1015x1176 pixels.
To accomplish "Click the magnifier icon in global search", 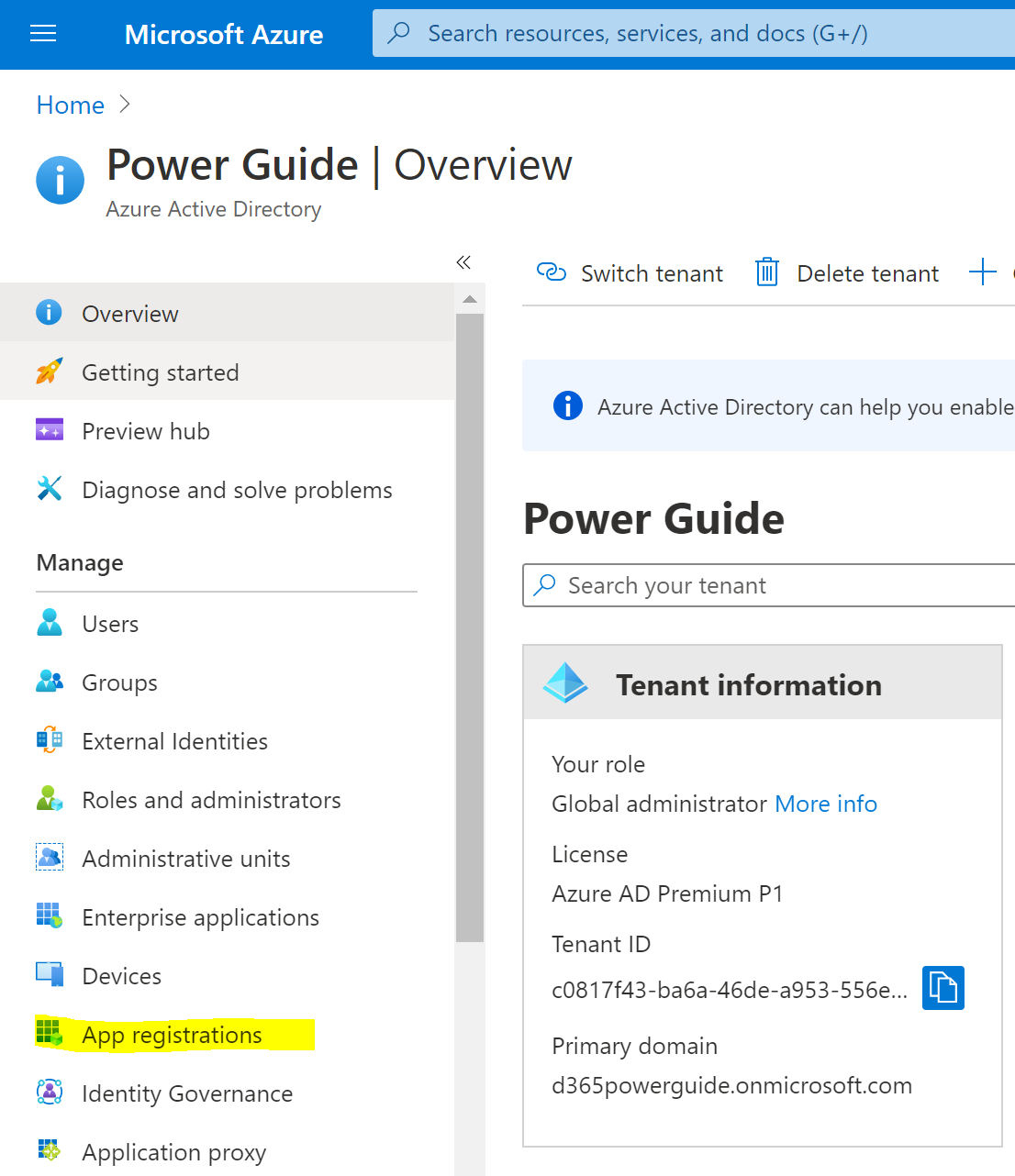I will (399, 33).
